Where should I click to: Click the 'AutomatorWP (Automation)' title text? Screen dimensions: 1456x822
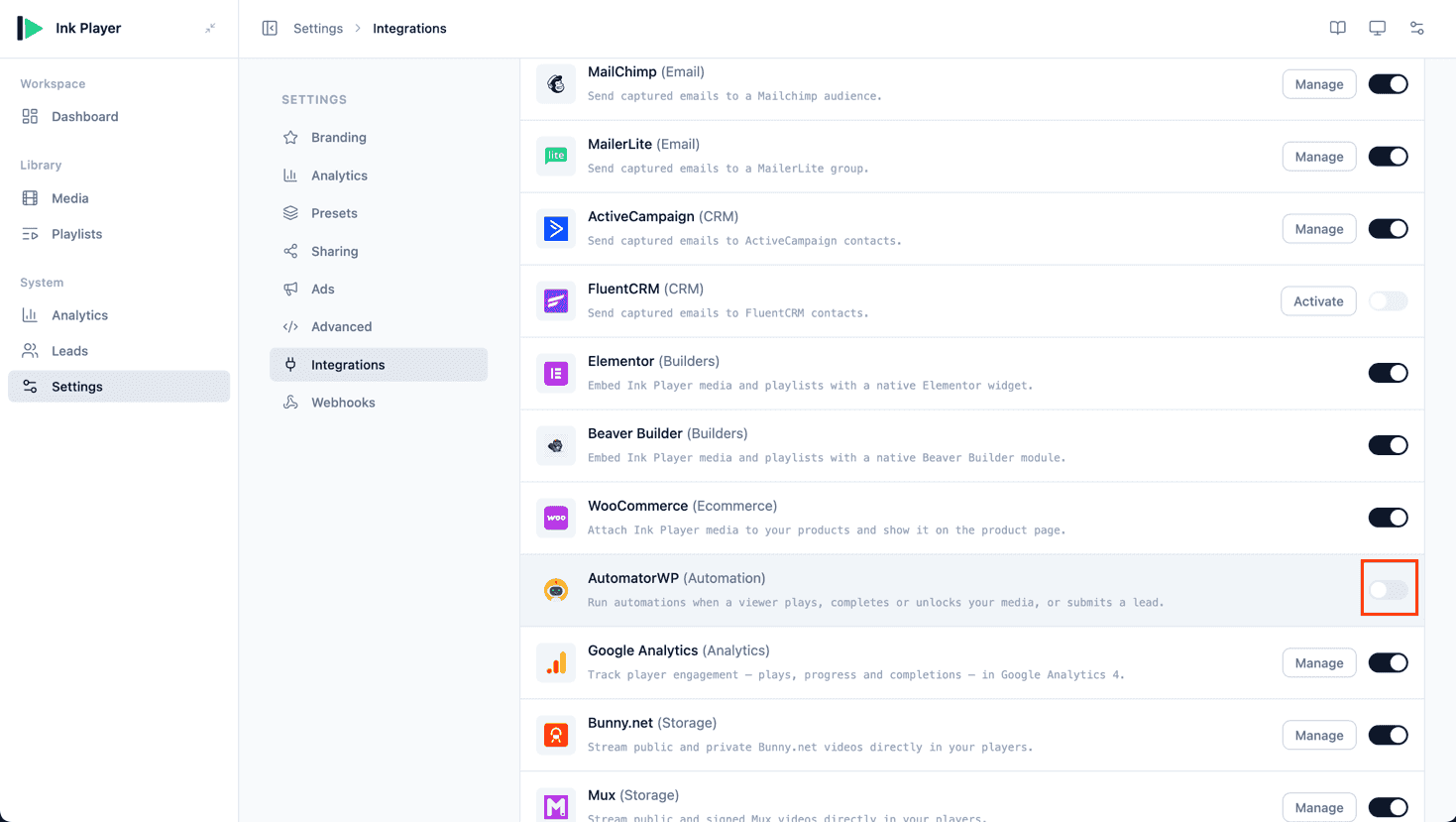coord(677,578)
